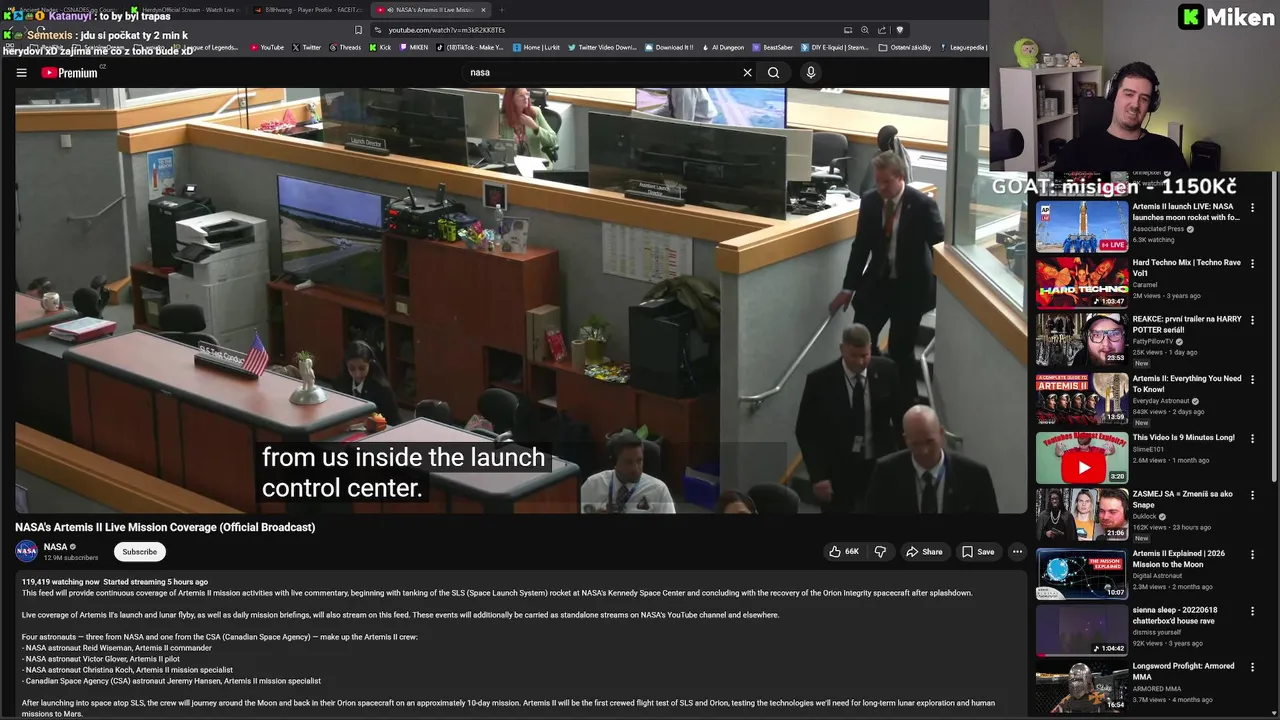Image resolution: width=1280 pixels, height=720 pixels.
Task: Go to YouTube Premium home logo
Action: [x=69, y=72]
